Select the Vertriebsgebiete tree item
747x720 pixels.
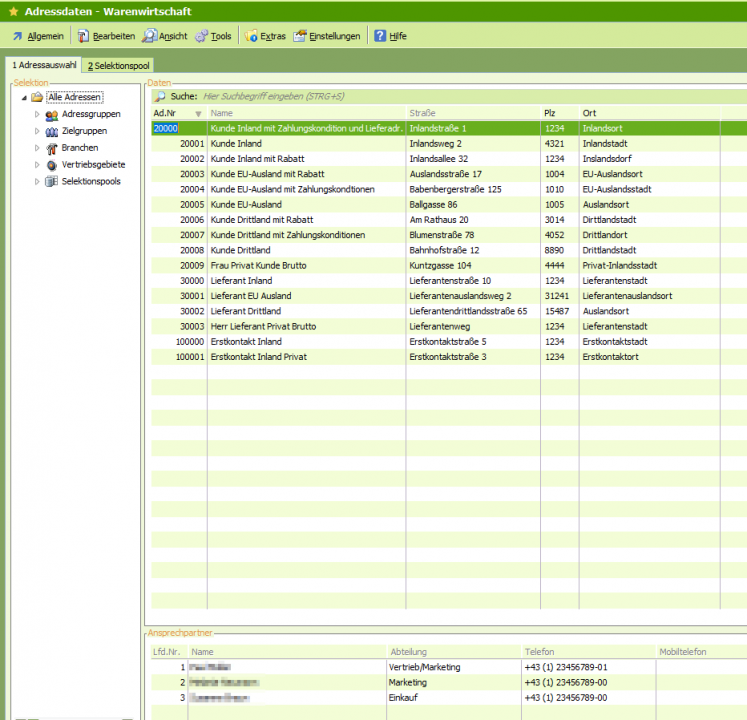click(93, 165)
